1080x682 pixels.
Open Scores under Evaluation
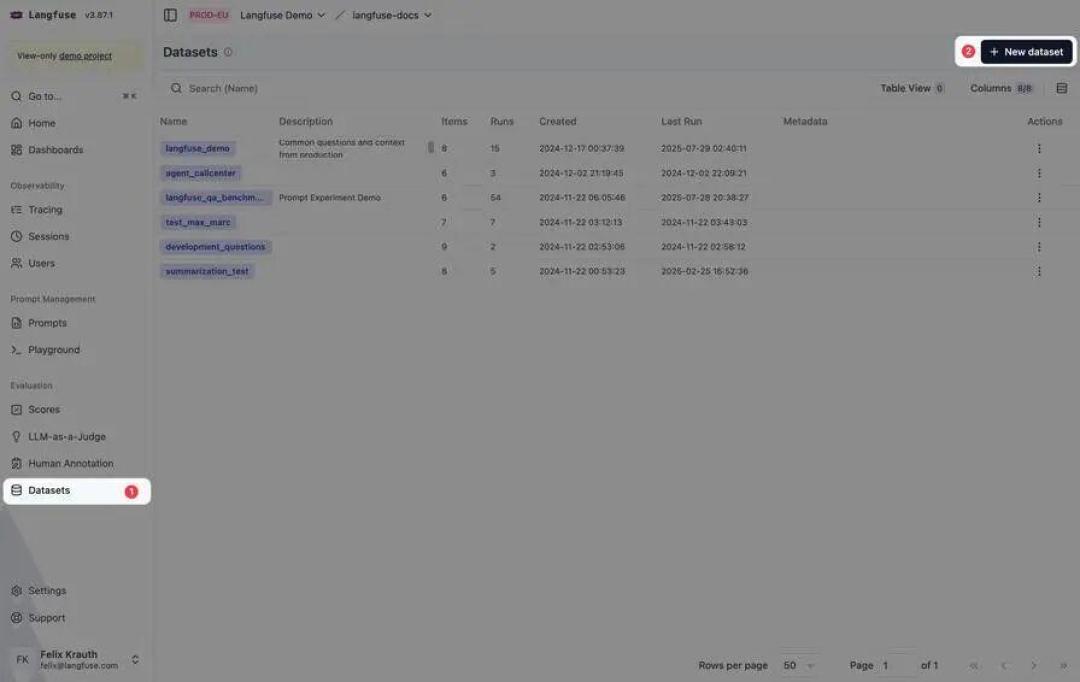point(74,410)
